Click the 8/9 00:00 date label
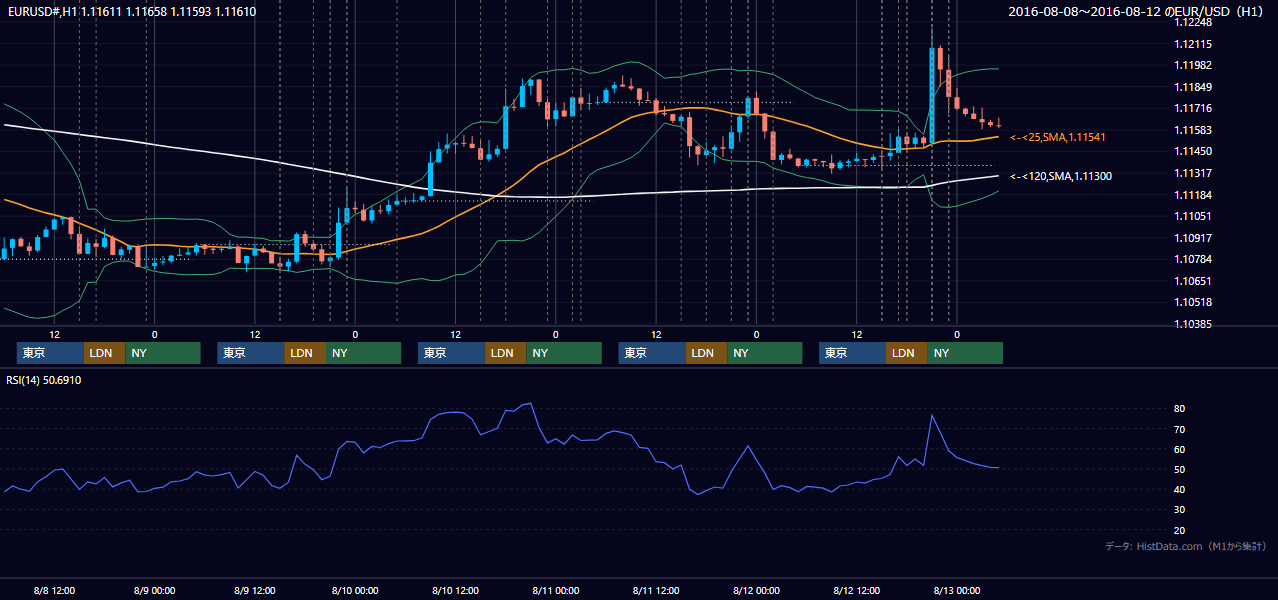 pos(154,590)
